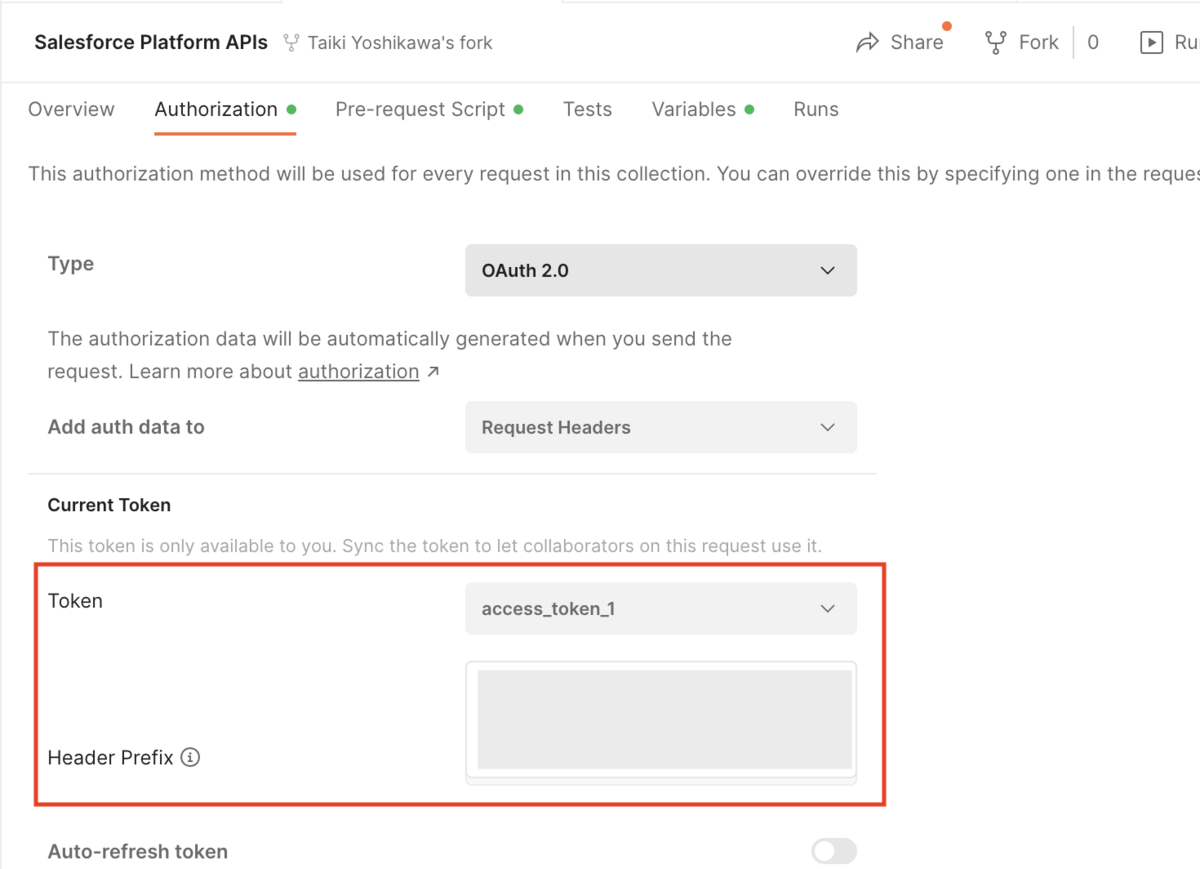The image size is (1200, 869).
Task: Switch to the Runs tab
Action: coord(816,110)
